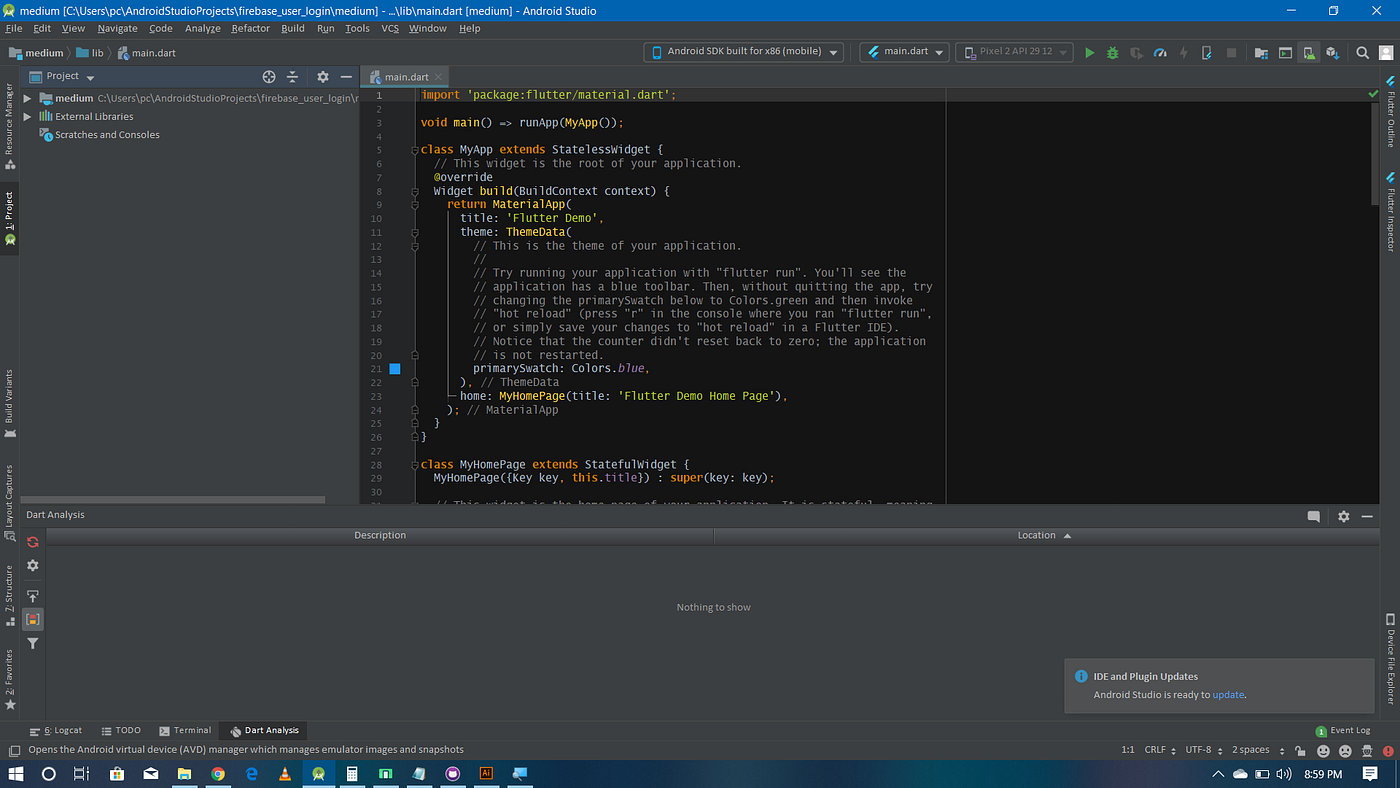The image size is (1400, 788).
Task: Run the app with the green Run icon
Action: tap(1090, 52)
